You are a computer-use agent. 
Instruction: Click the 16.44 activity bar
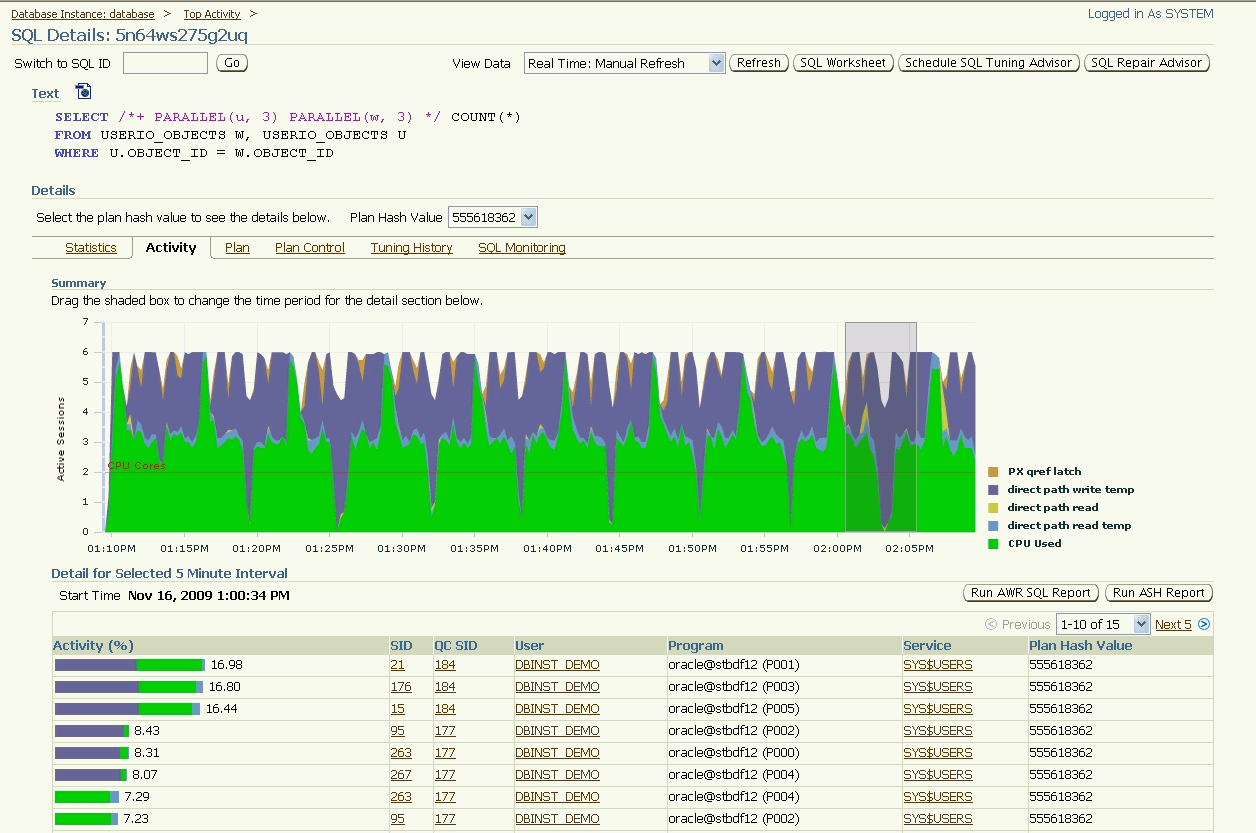click(127, 709)
